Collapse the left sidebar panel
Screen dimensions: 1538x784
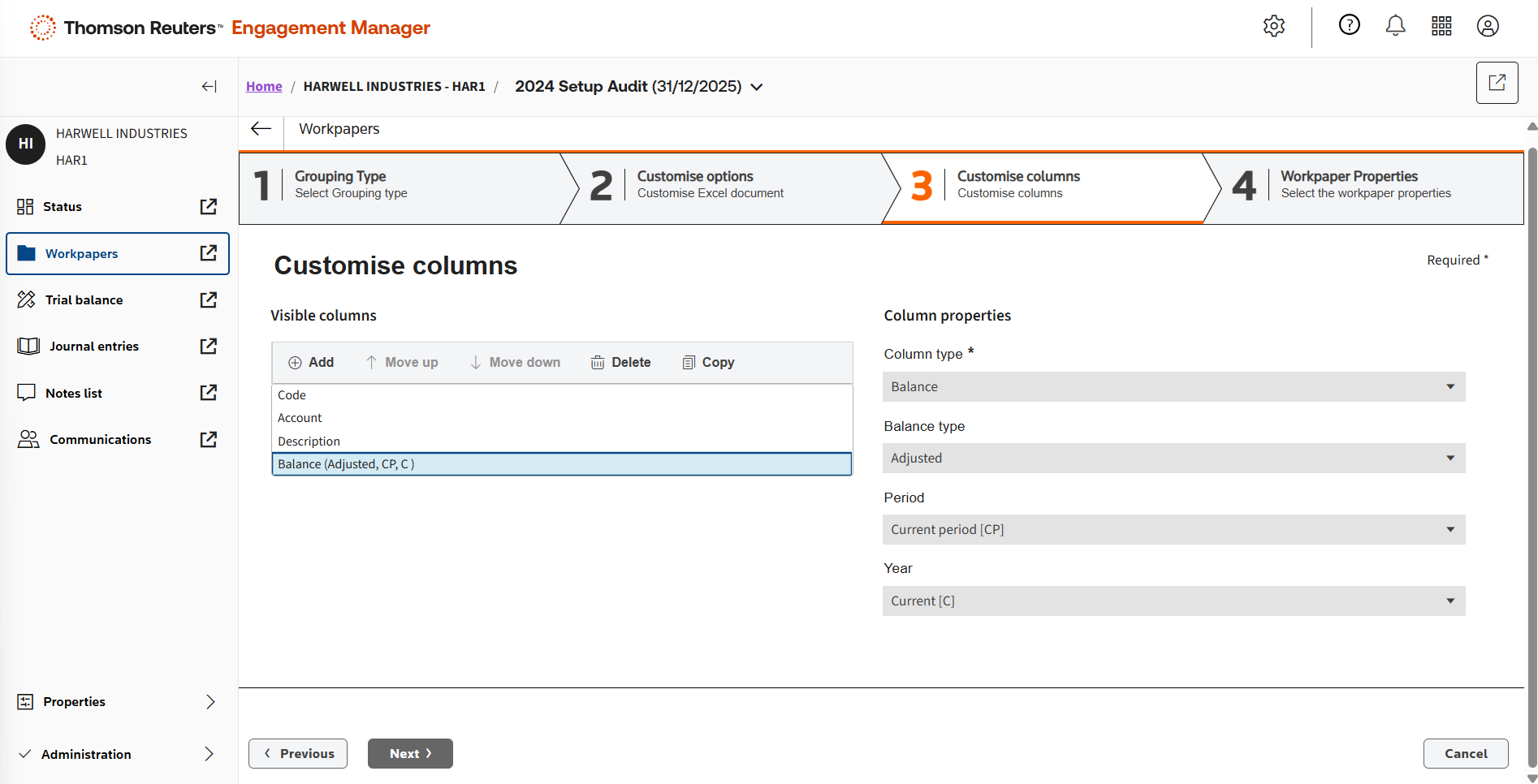click(x=209, y=87)
